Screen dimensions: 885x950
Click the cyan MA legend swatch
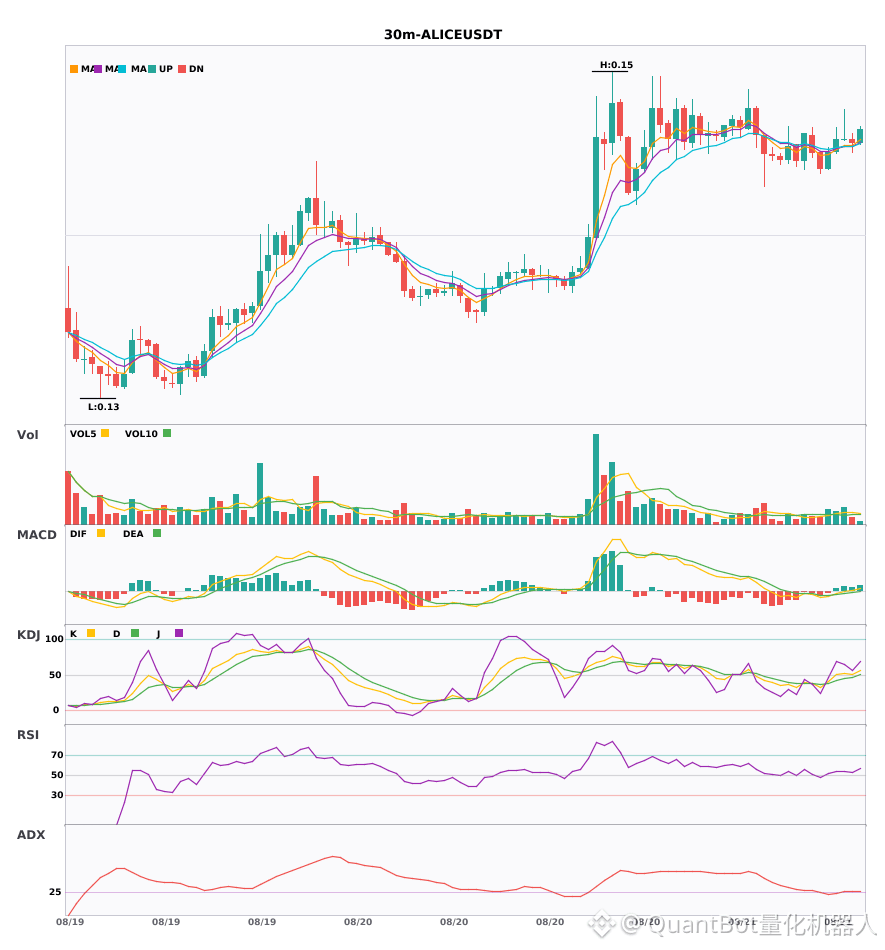[x=122, y=69]
